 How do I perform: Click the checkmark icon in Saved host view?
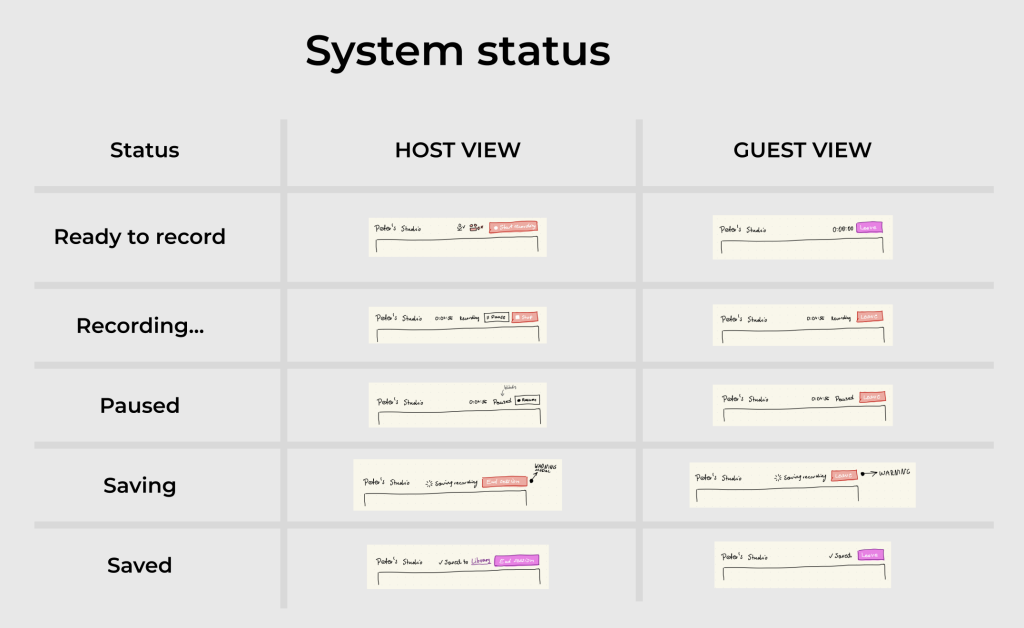[x=441, y=561]
